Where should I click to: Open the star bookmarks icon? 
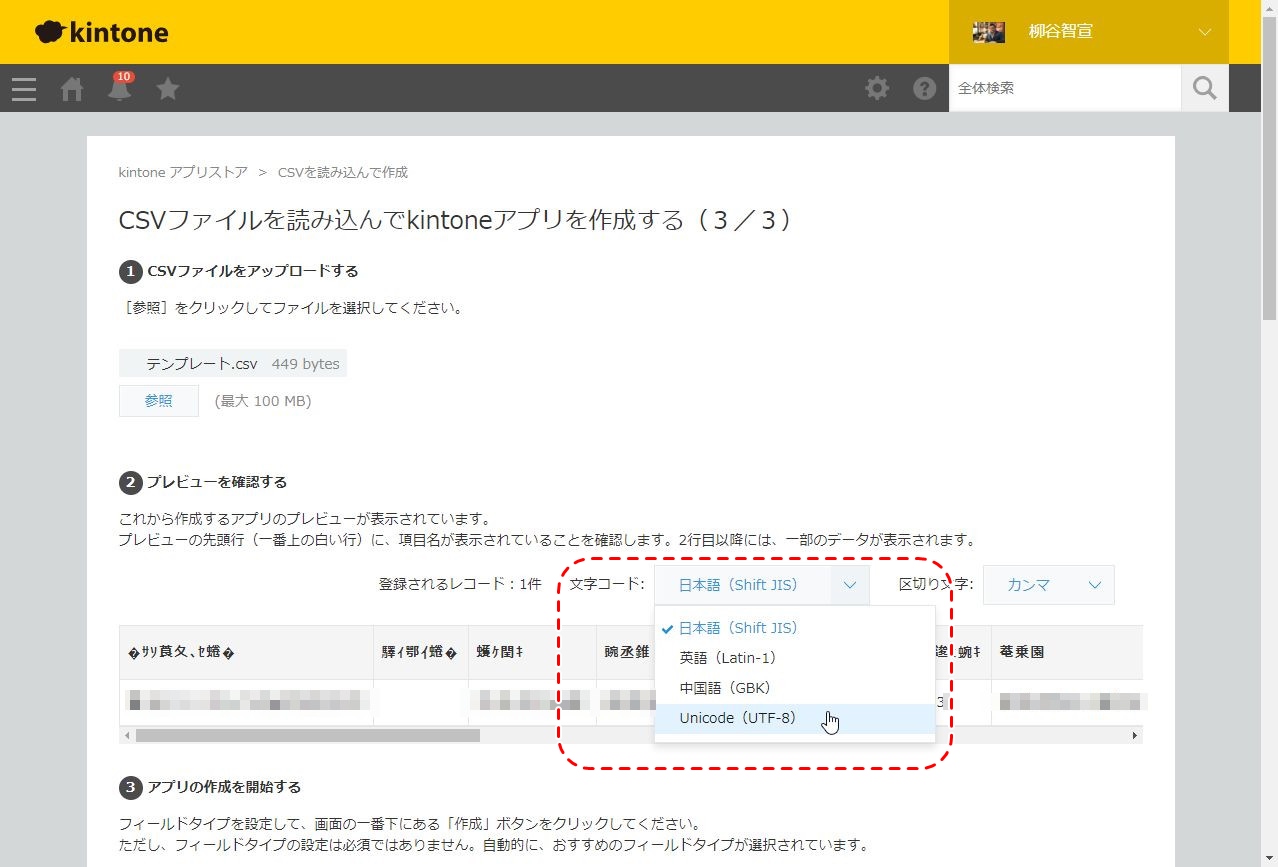point(168,89)
